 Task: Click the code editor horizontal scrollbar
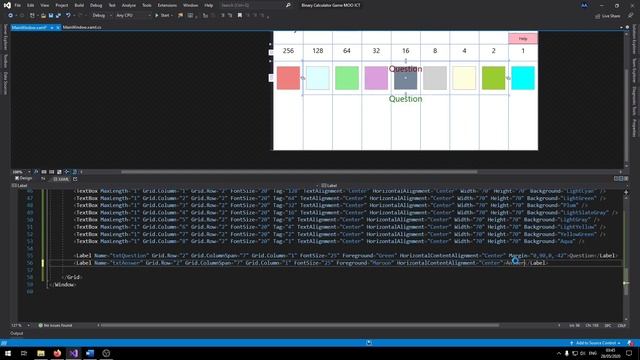click(x=300, y=325)
